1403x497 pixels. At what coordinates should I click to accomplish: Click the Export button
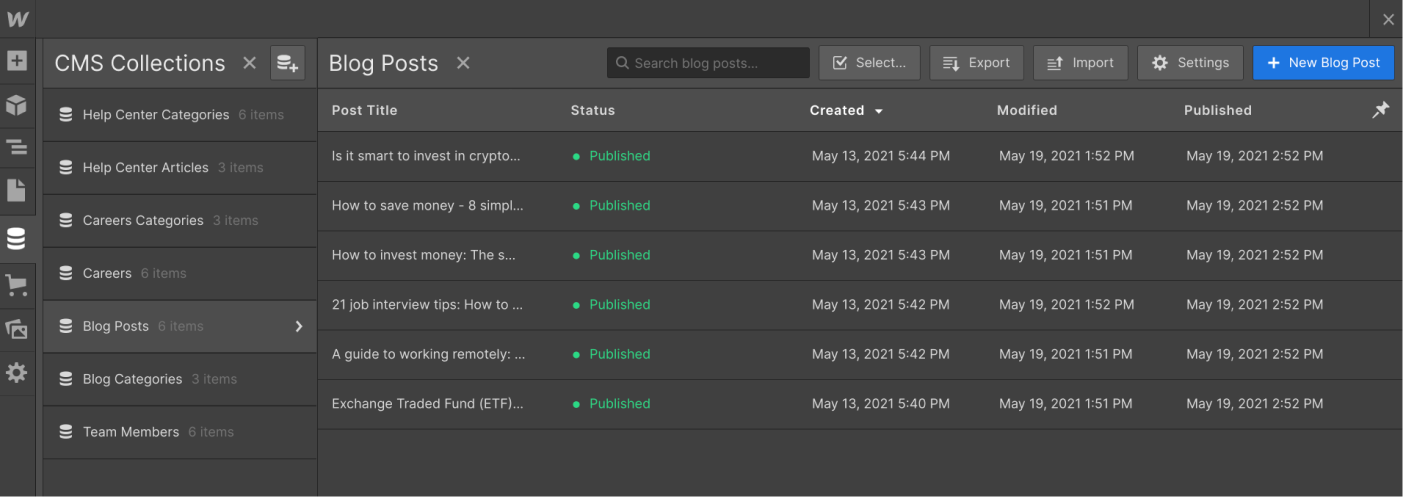click(976, 63)
